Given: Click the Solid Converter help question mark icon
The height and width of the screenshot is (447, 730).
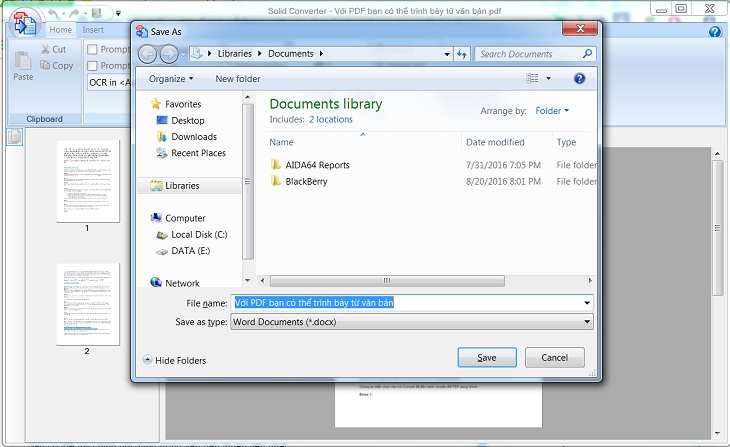Looking at the screenshot, I should point(715,32).
